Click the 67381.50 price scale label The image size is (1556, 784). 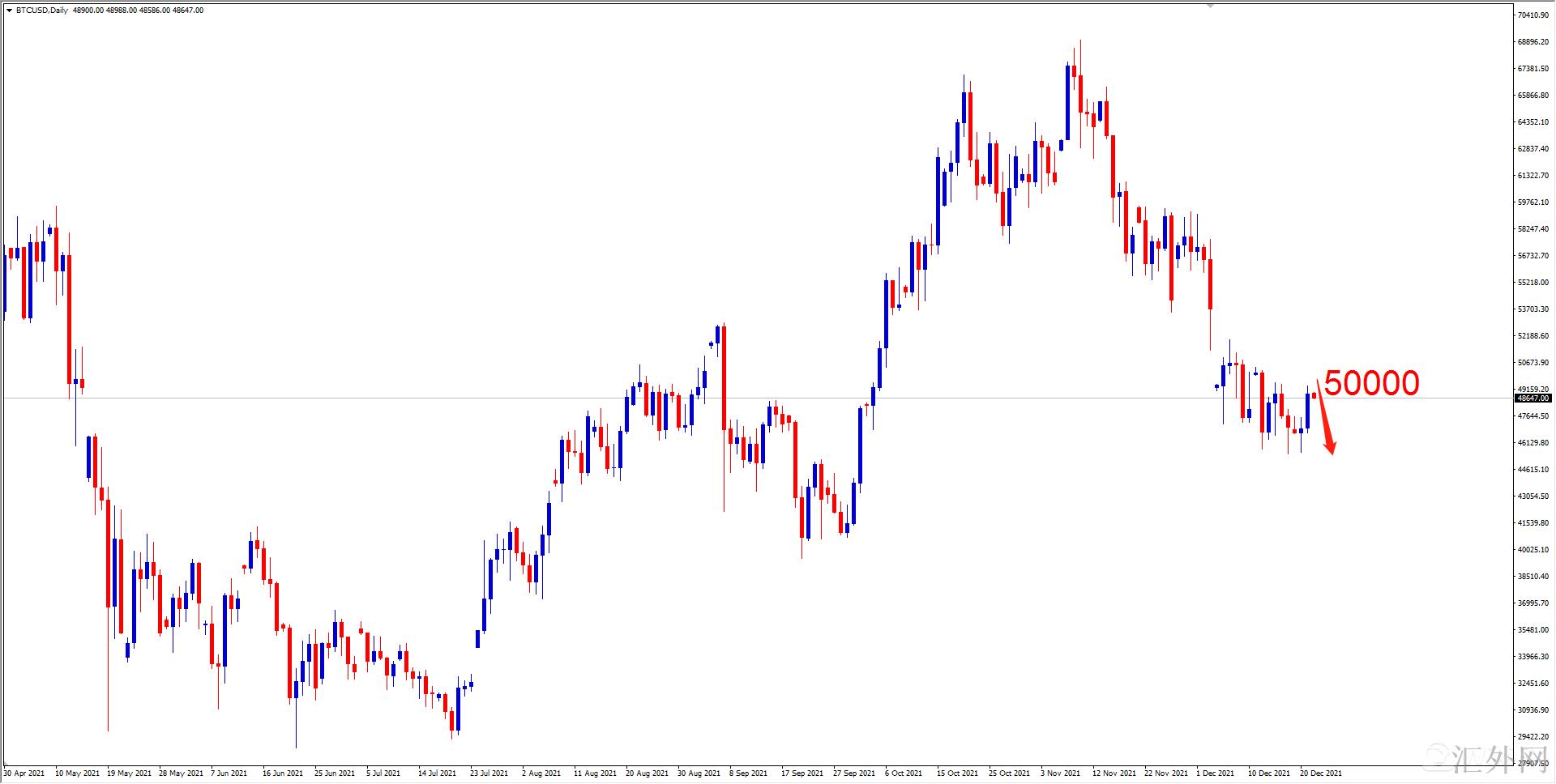pos(1532,69)
